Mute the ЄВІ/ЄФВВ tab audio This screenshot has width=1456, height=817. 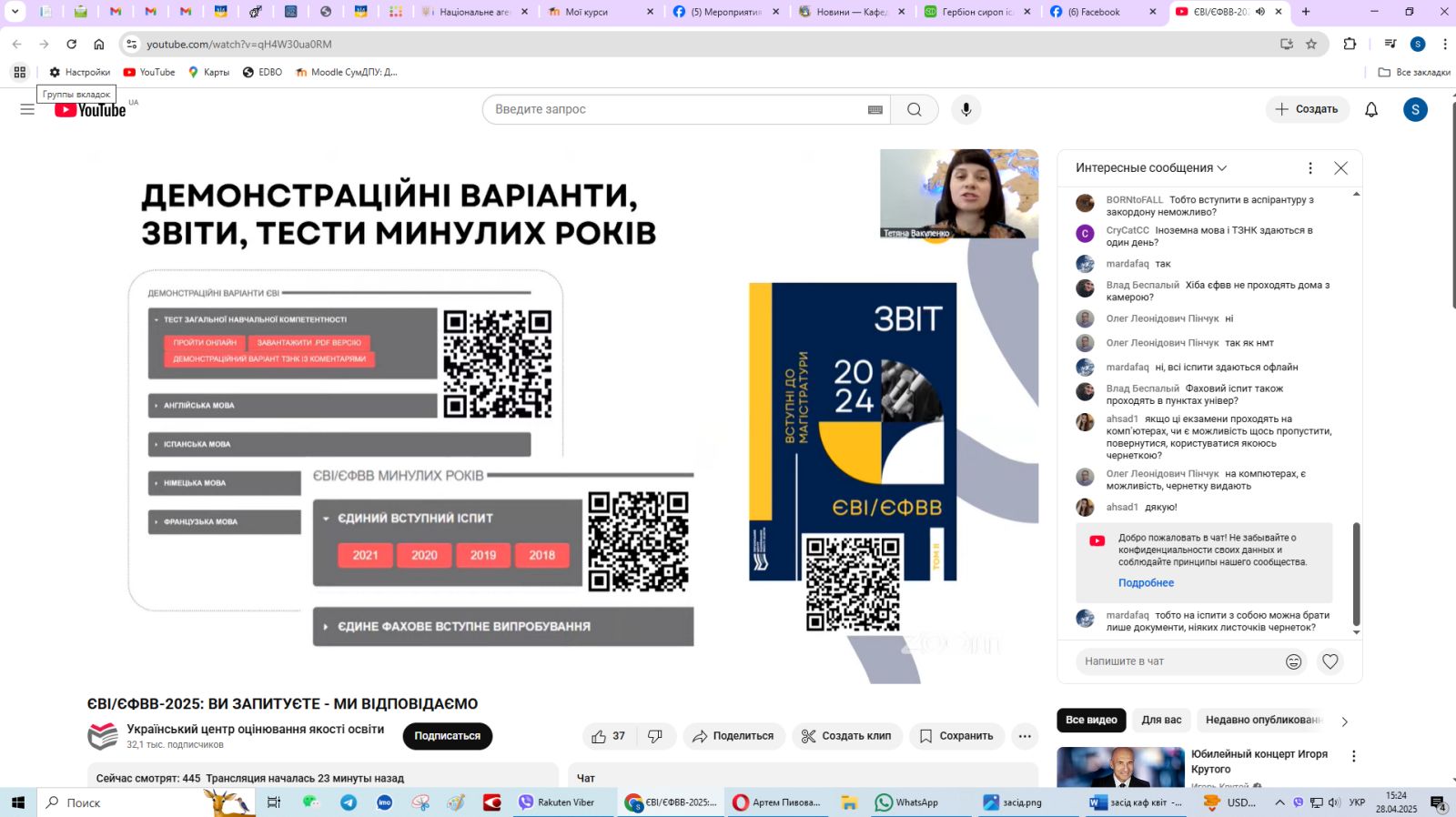[x=1260, y=12]
